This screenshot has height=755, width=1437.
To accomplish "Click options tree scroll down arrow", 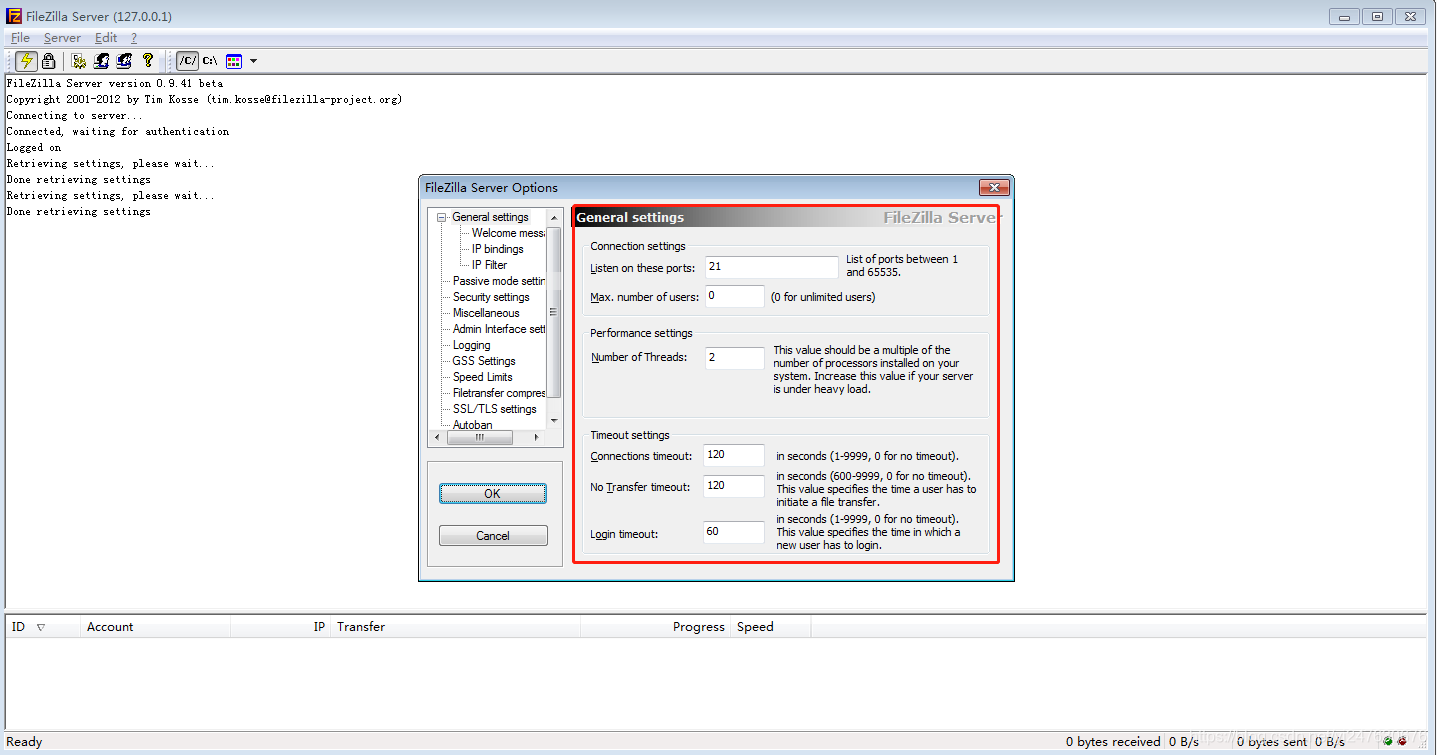I will [x=554, y=422].
